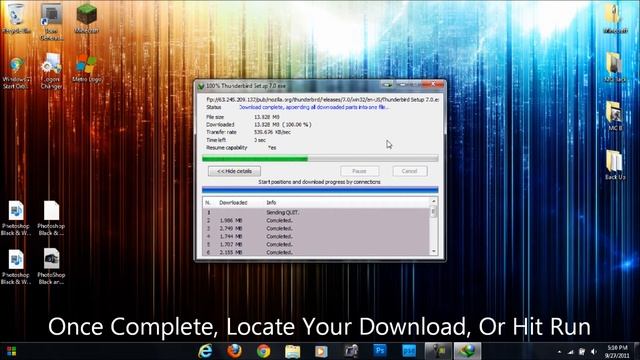This screenshot has width=640, height=360.
Task: Open the Windows 7 Start Orb desktop icon
Action: (16, 73)
